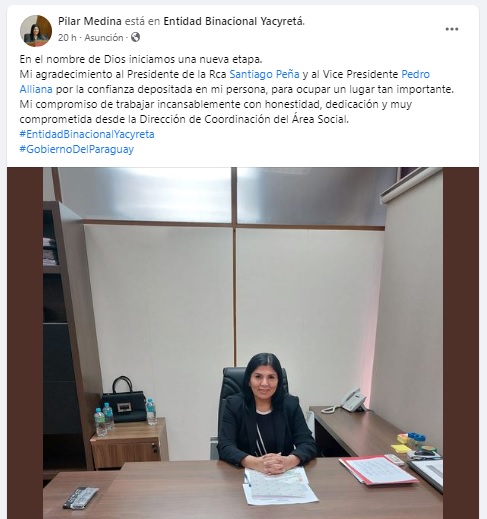Click the water bottles beside the handbag
The width and height of the screenshot is (487, 519).
[x=104, y=419]
